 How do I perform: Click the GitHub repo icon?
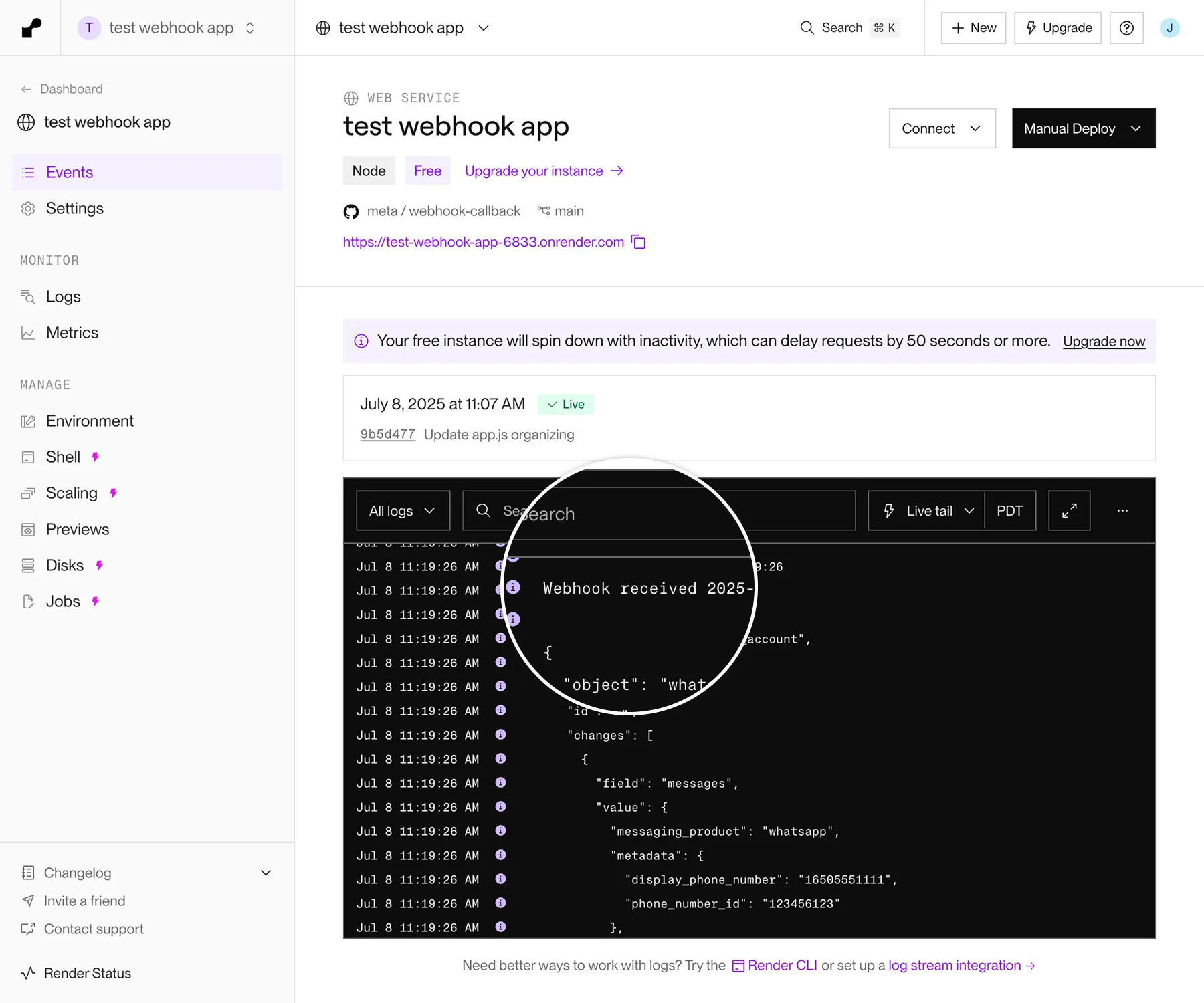click(351, 212)
